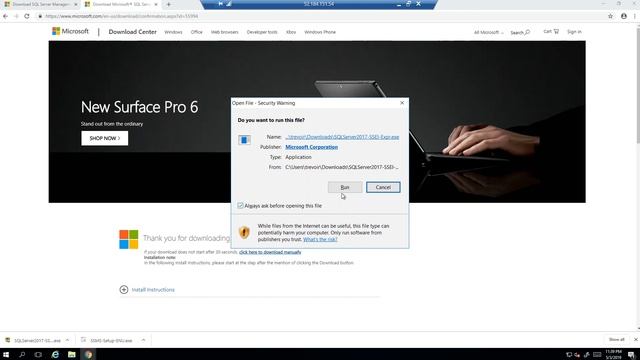Bookmark this page with the star icon
Image resolution: width=640 pixels, height=360 pixels.
point(610,16)
